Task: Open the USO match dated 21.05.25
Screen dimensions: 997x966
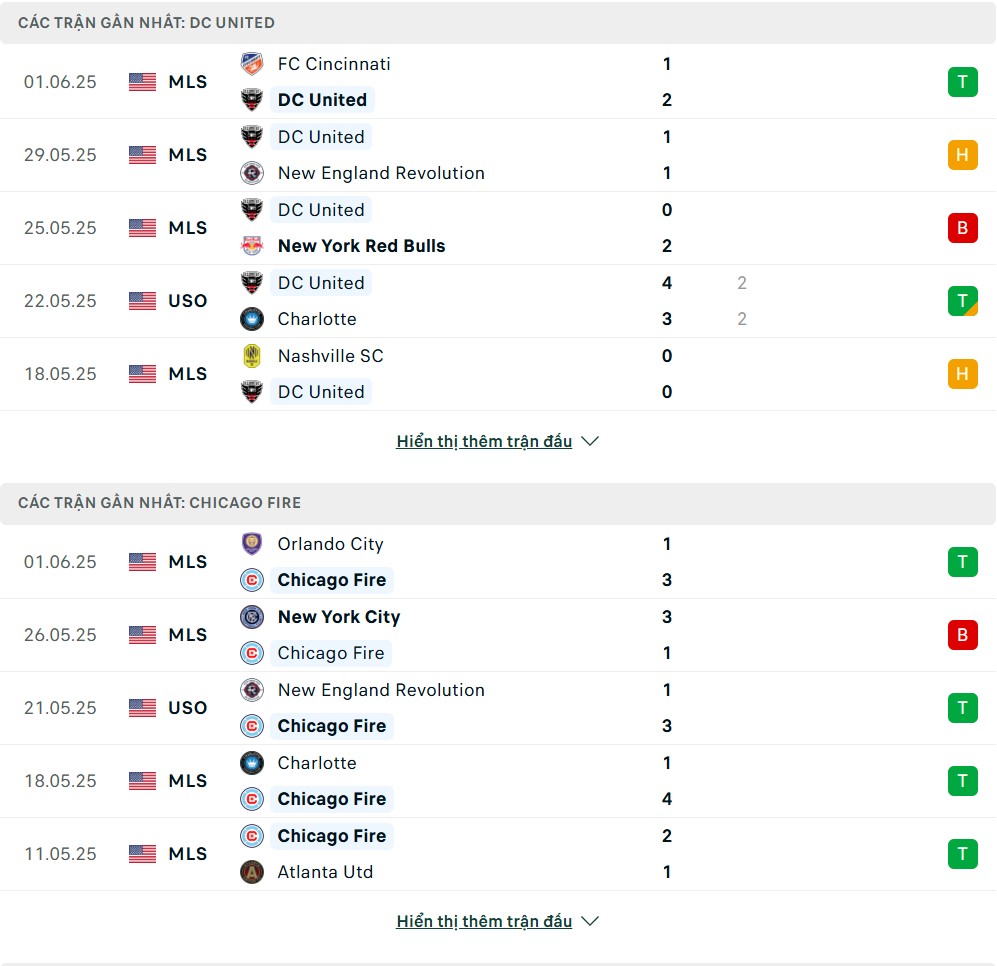Action: tap(498, 708)
